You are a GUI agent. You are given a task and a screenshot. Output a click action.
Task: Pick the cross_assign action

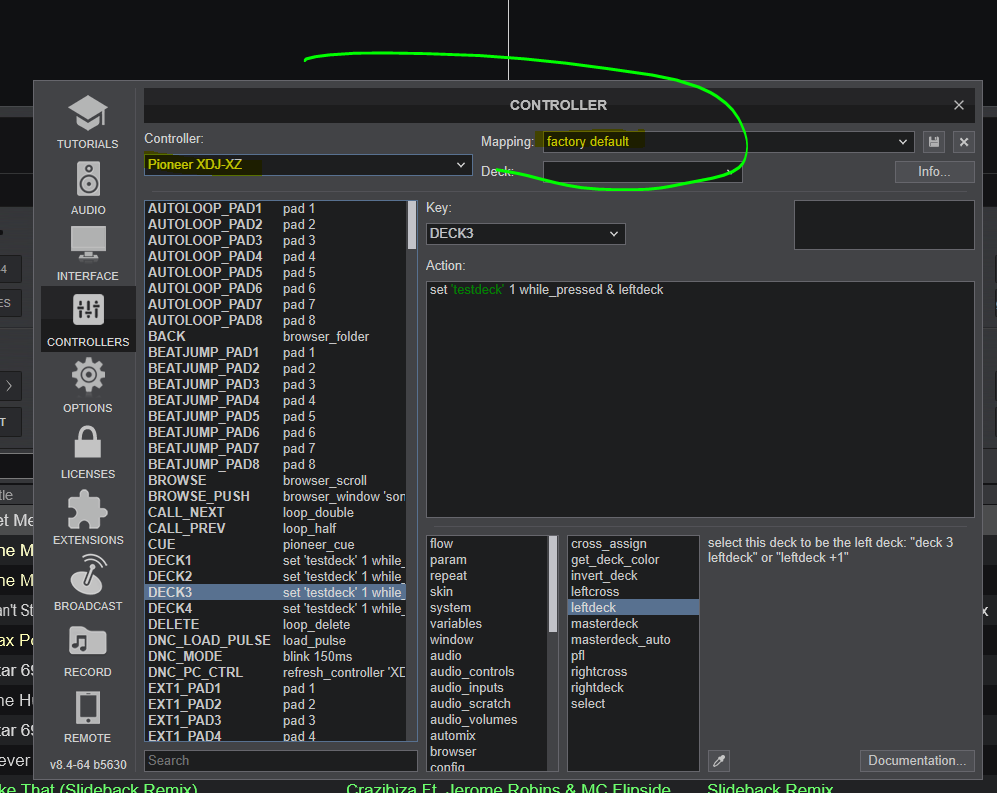[x=633, y=544]
